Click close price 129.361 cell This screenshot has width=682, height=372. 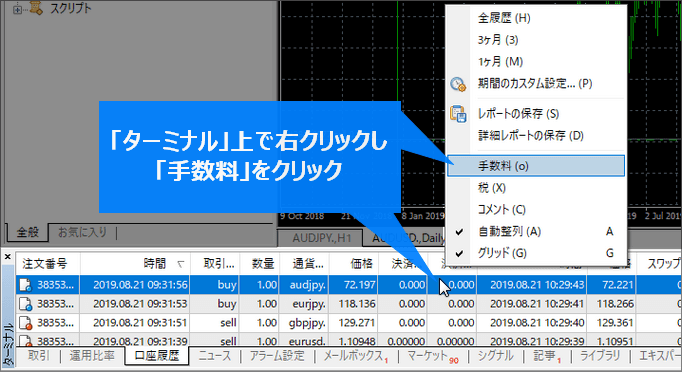coord(615,323)
